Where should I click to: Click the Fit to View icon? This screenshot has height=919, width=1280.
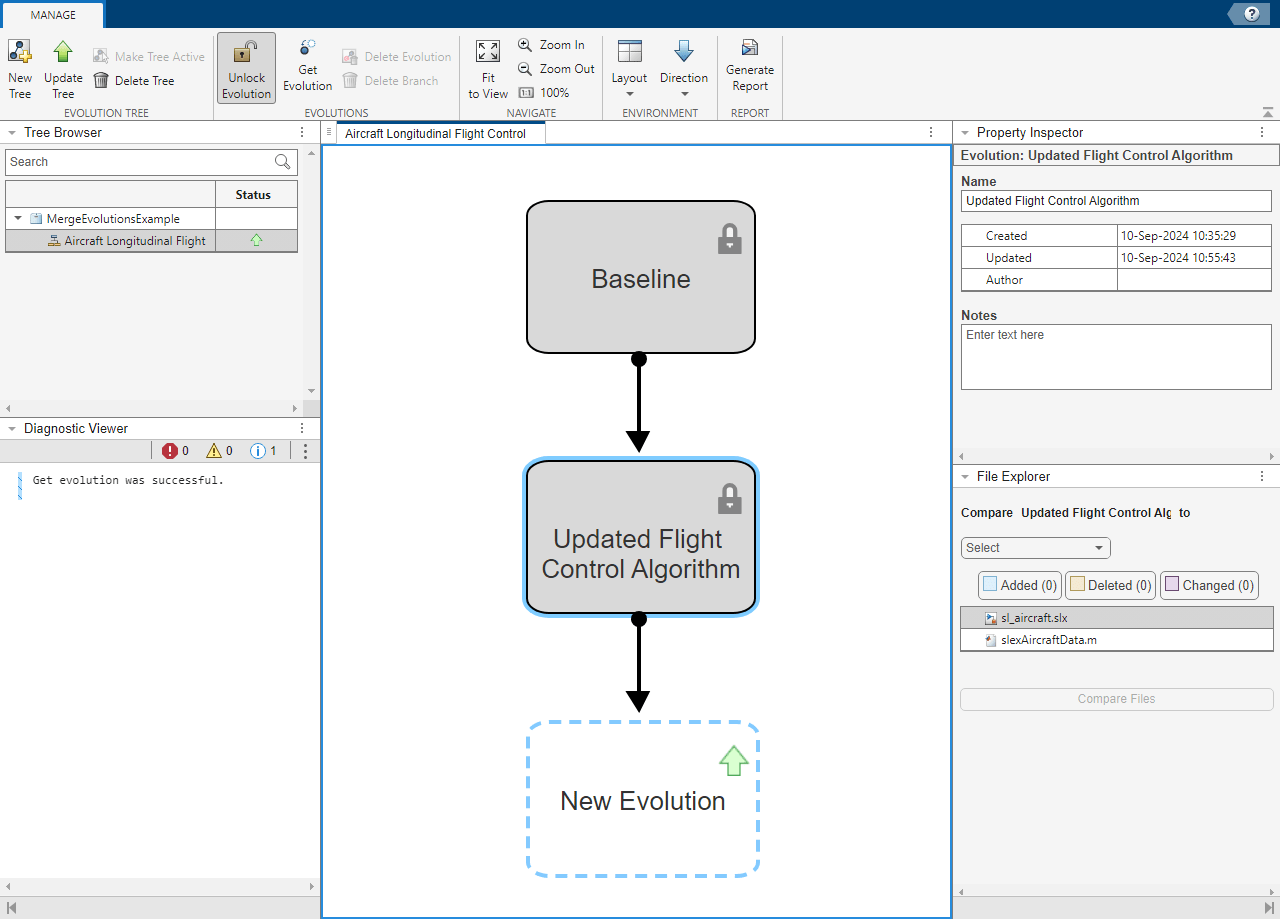pyautogui.click(x=488, y=52)
